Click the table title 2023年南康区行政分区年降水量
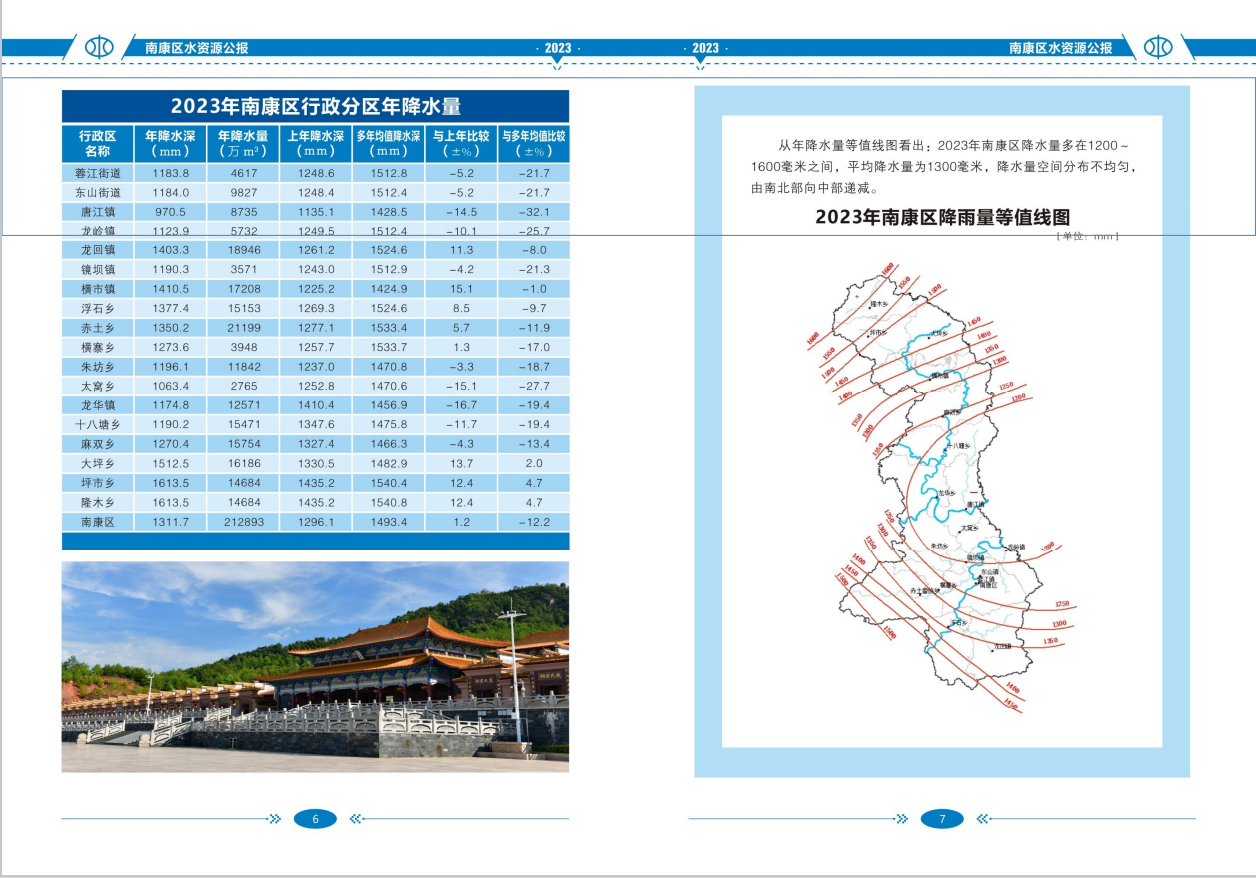This screenshot has width=1256, height=878. [315, 107]
